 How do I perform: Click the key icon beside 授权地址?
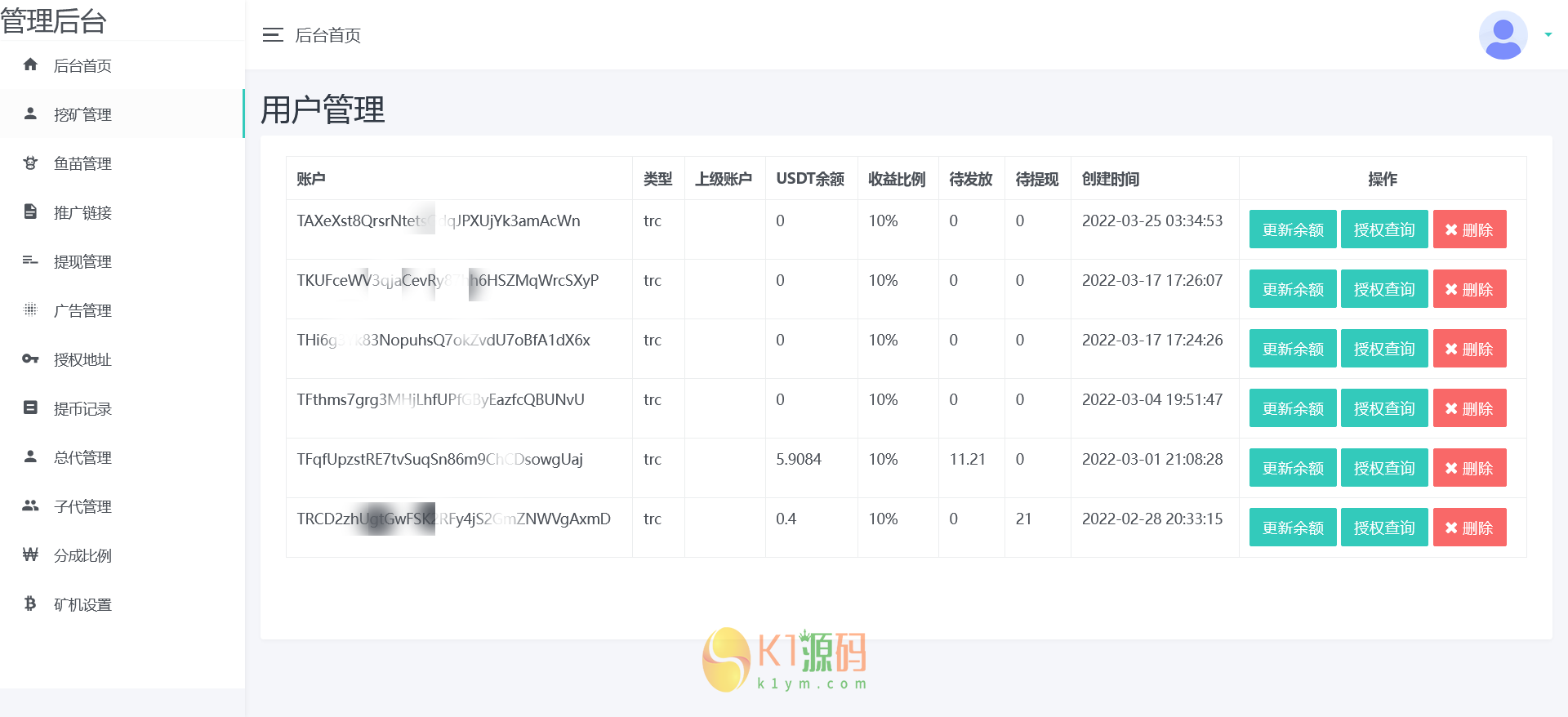(30, 358)
